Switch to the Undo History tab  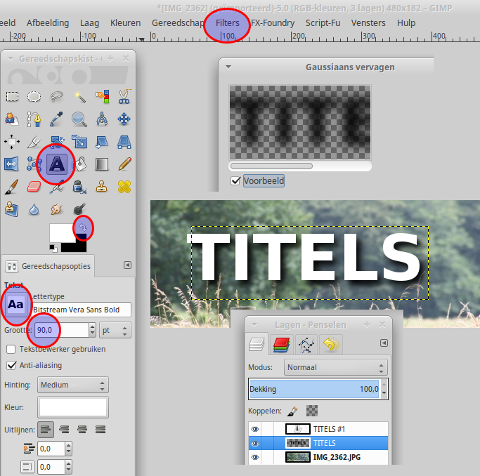331,344
